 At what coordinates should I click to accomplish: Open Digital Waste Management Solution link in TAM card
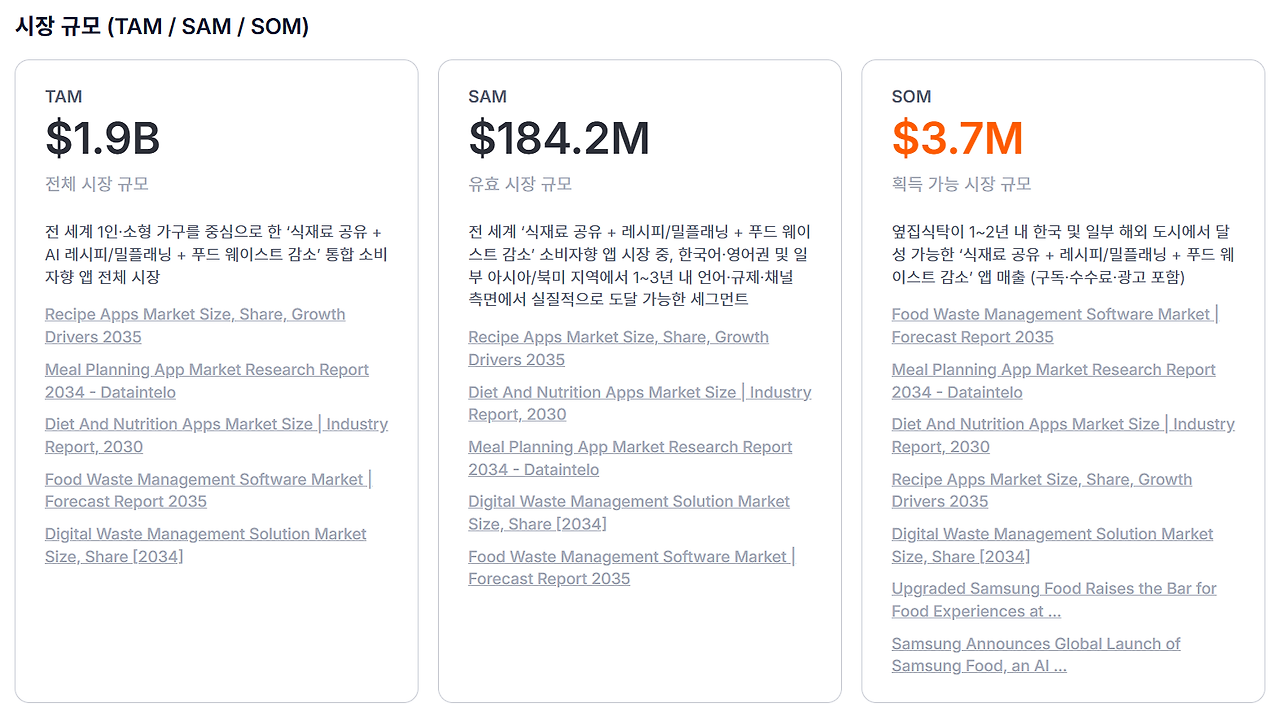click(206, 545)
